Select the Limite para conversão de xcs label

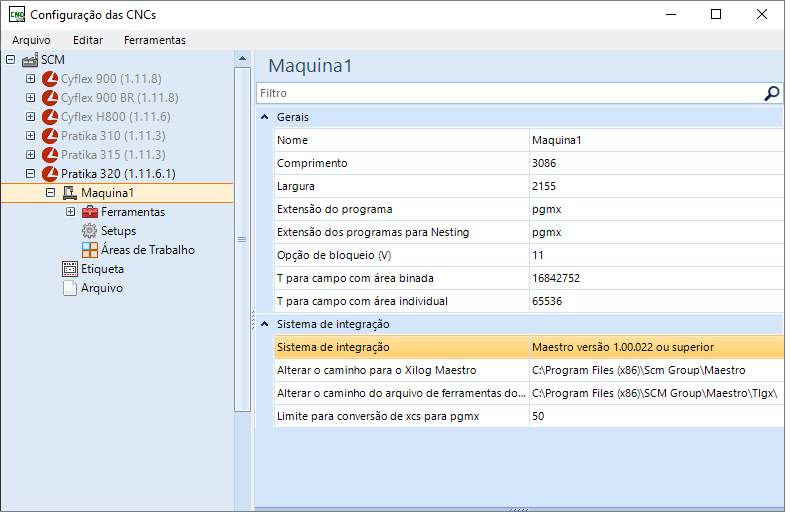(x=378, y=417)
